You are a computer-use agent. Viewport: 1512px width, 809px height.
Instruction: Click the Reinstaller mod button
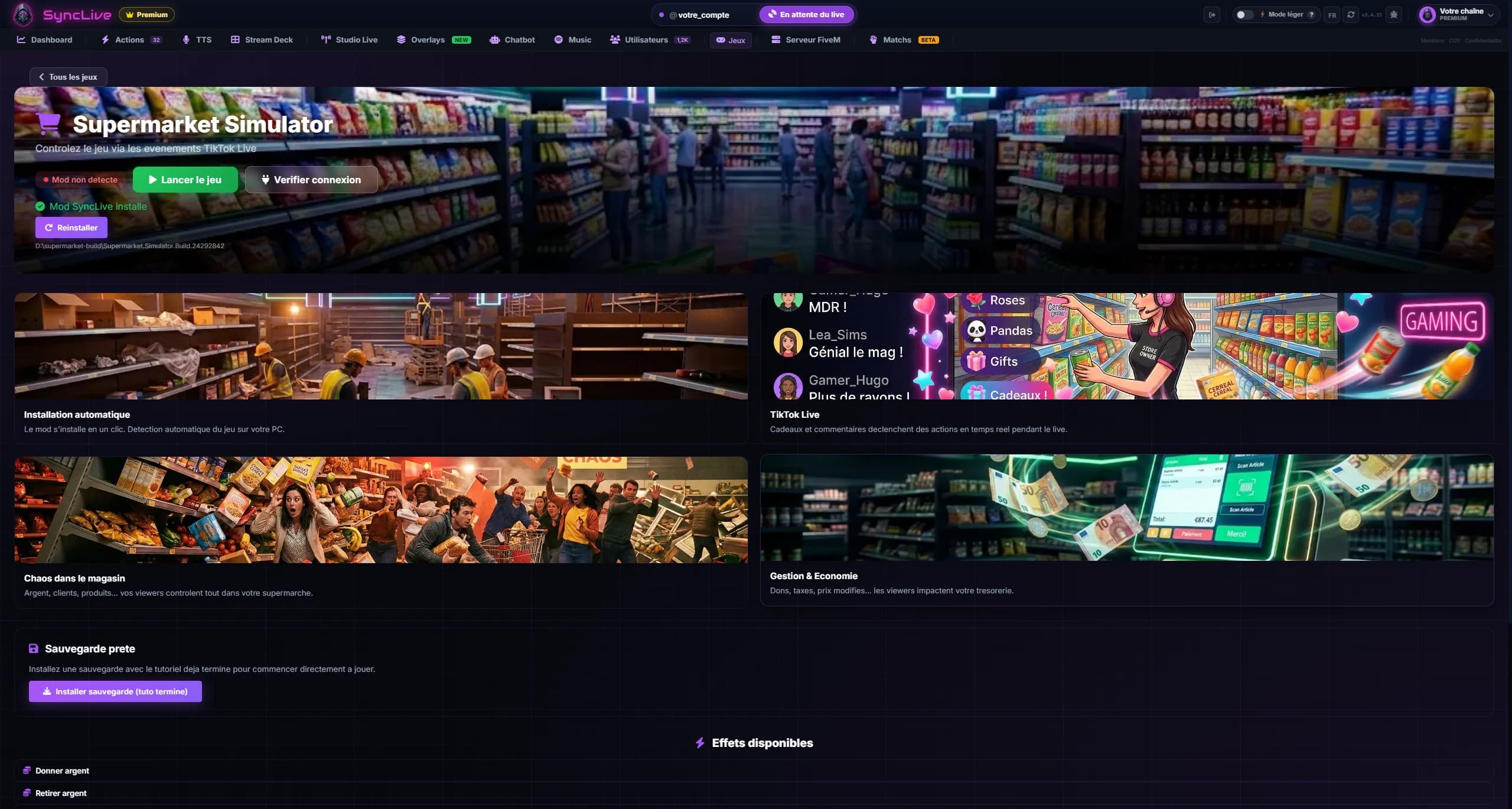[71, 228]
